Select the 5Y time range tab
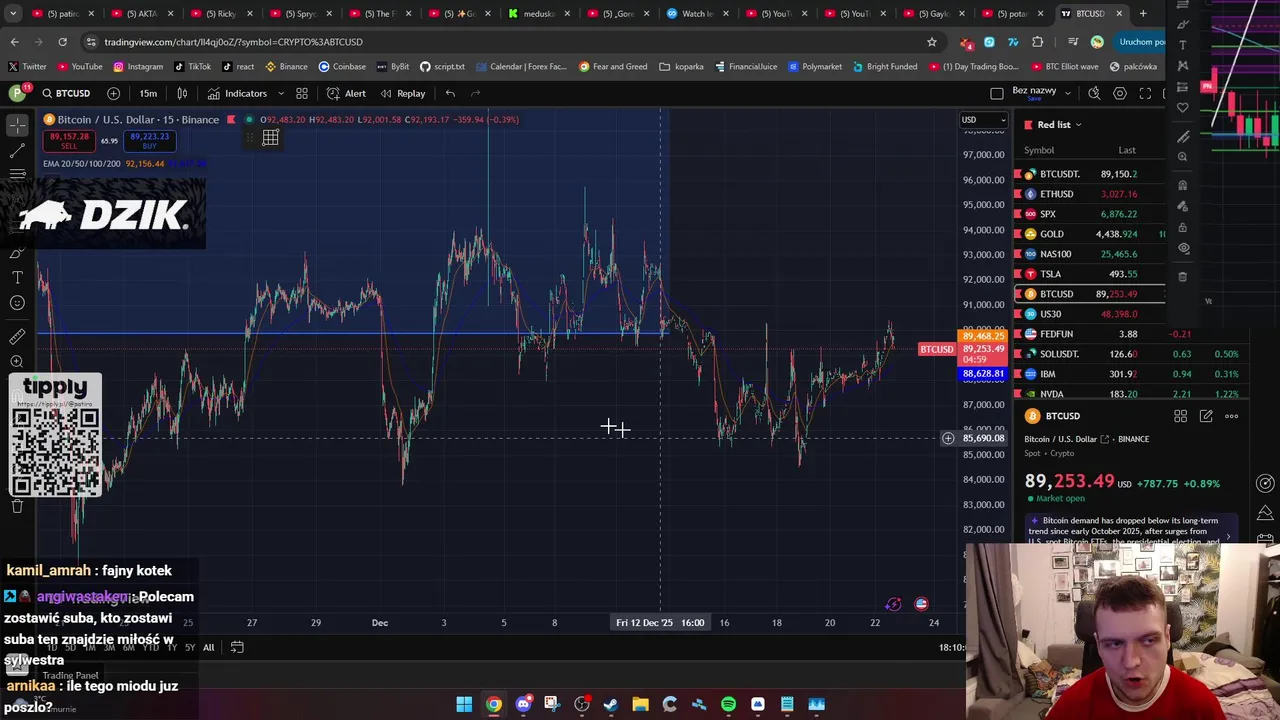Viewport: 1280px width, 720px height. (190, 647)
